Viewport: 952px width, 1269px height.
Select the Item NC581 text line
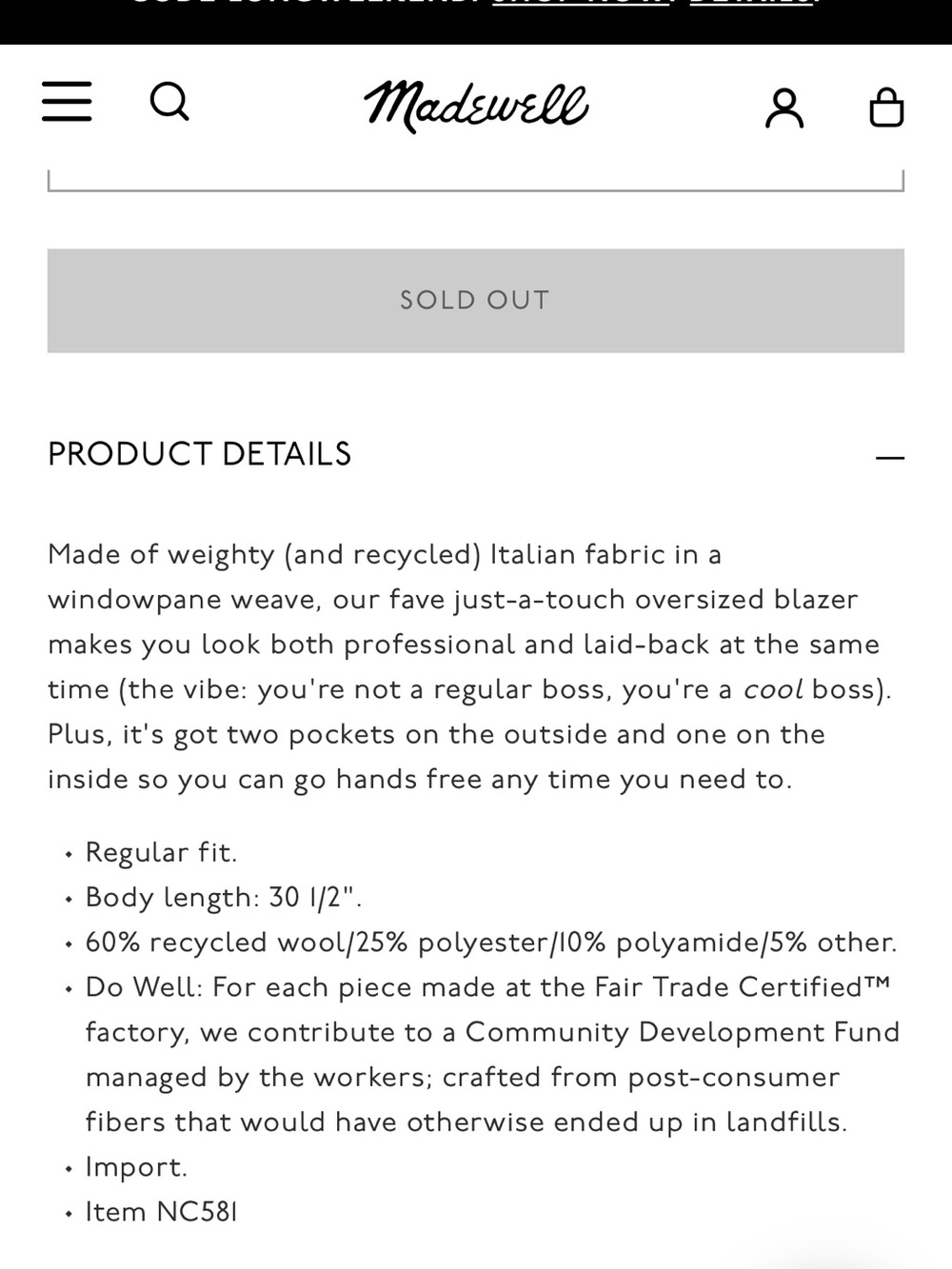[161, 1212]
